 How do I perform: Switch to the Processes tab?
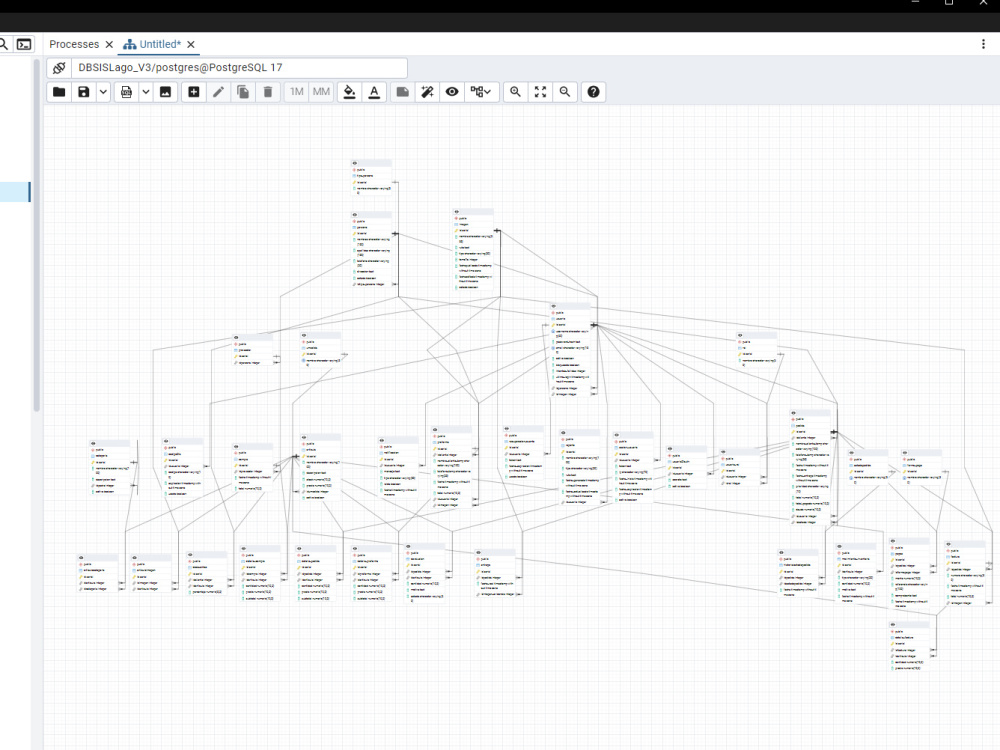[x=74, y=44]
